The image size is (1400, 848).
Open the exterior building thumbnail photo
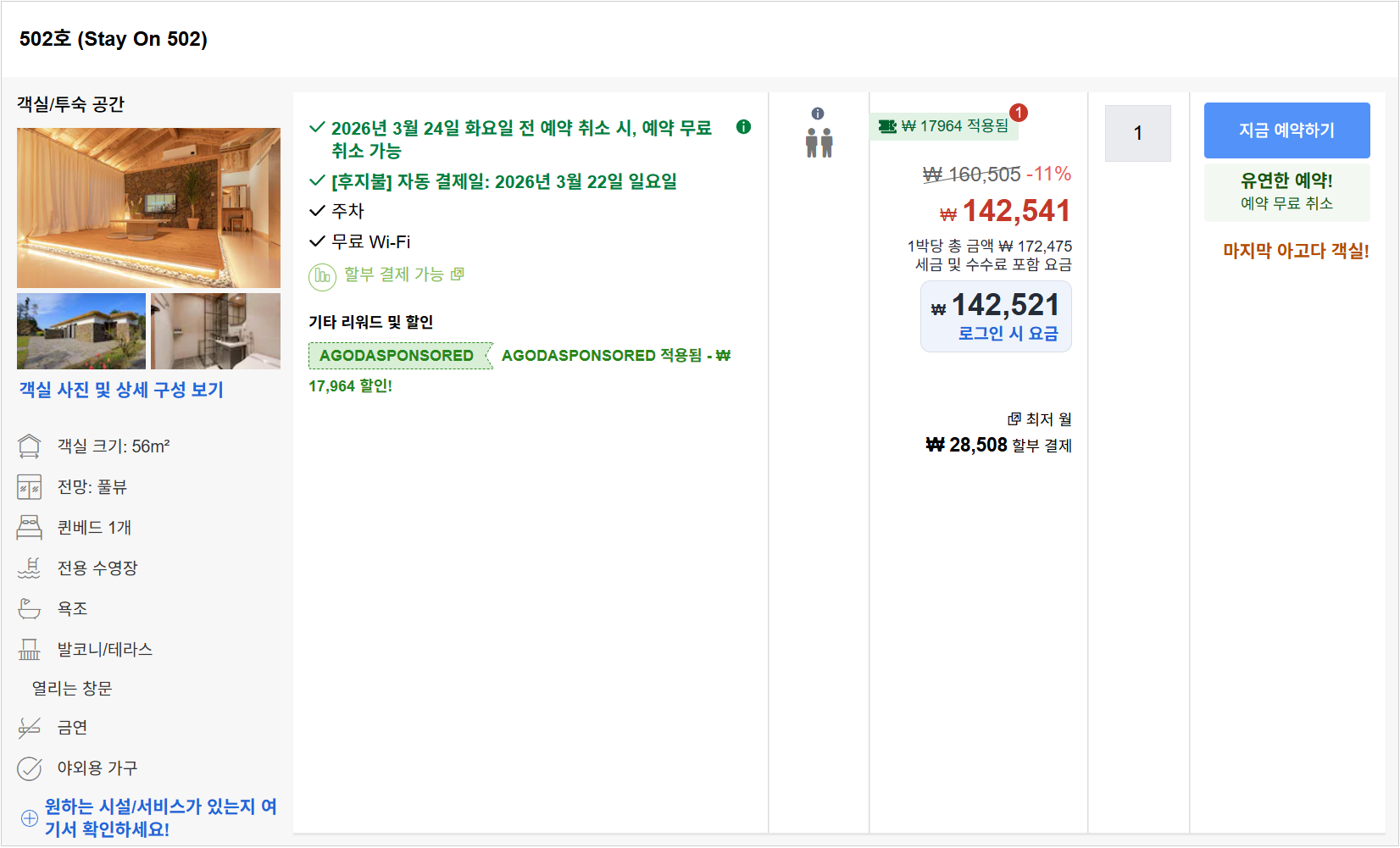point(81,331)
